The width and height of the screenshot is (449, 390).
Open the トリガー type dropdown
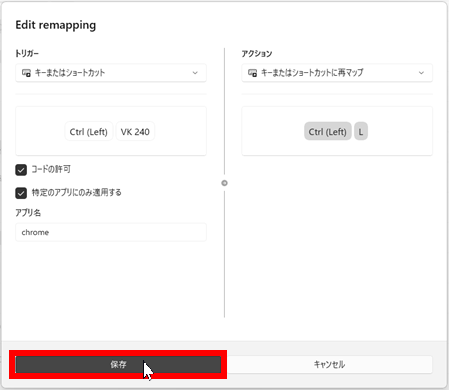[111, 73]
